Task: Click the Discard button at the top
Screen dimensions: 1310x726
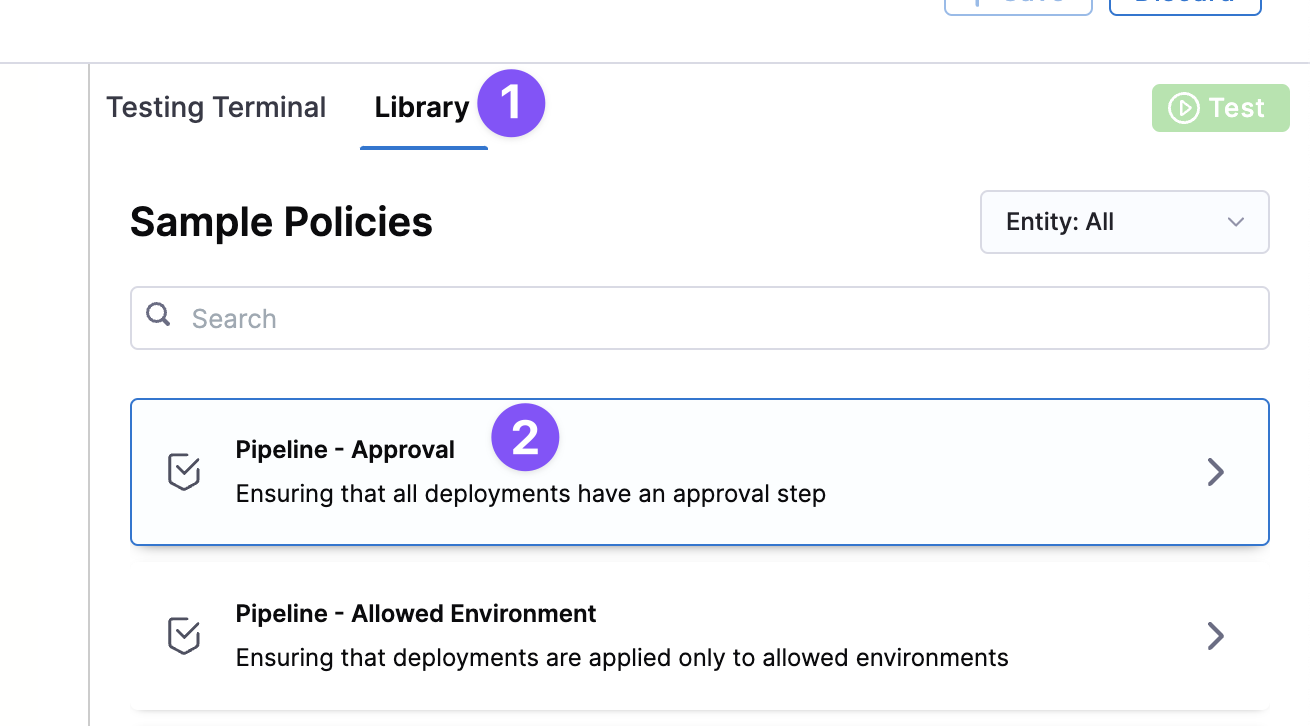Action: tap(1185, 5)
